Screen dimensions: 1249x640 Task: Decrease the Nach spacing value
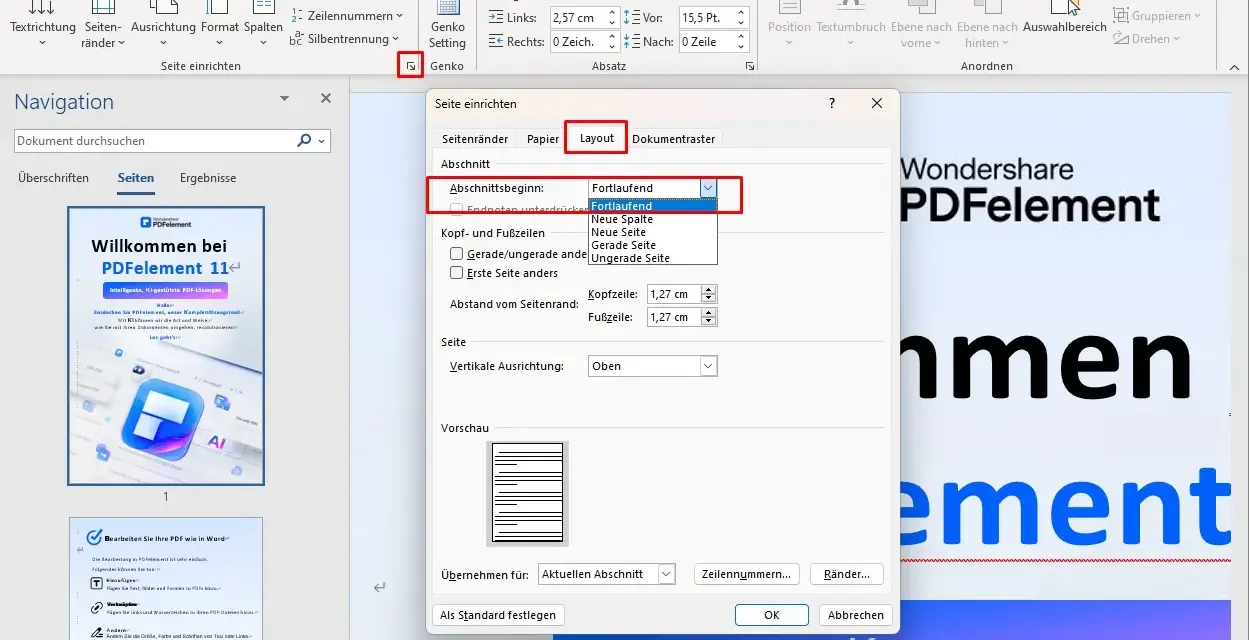point(741,47)
